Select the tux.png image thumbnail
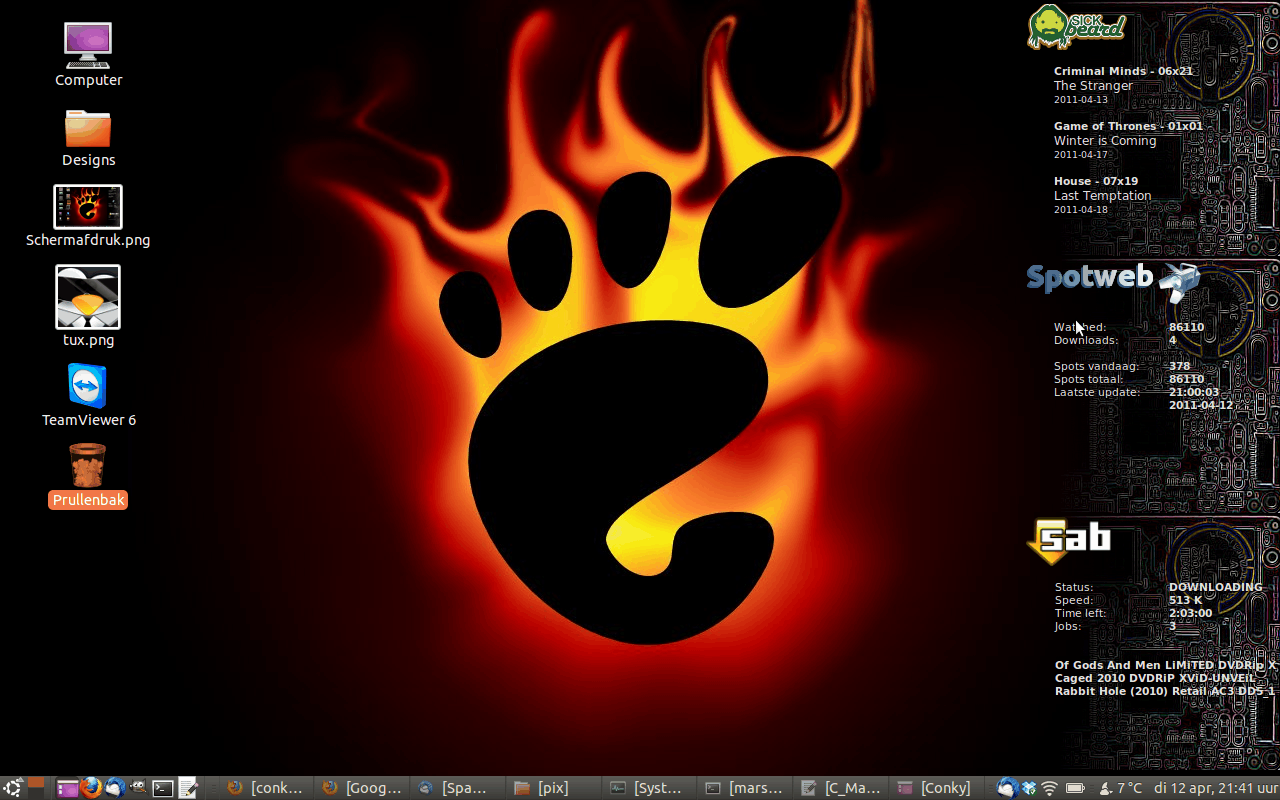This screenshot has height=800, width=1280. pyautogui.click(x=88, y=297)
